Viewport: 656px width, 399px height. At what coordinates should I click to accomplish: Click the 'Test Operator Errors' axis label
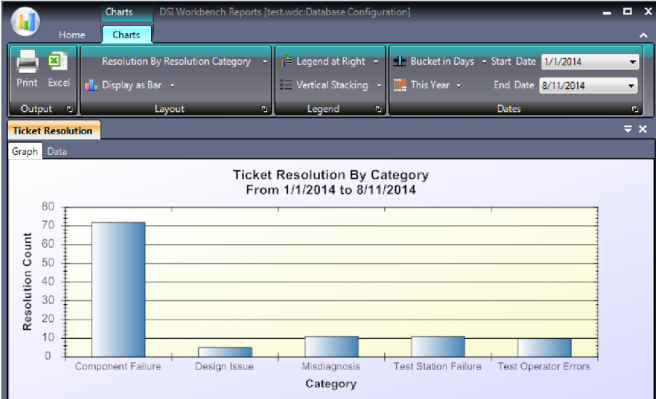544,366
